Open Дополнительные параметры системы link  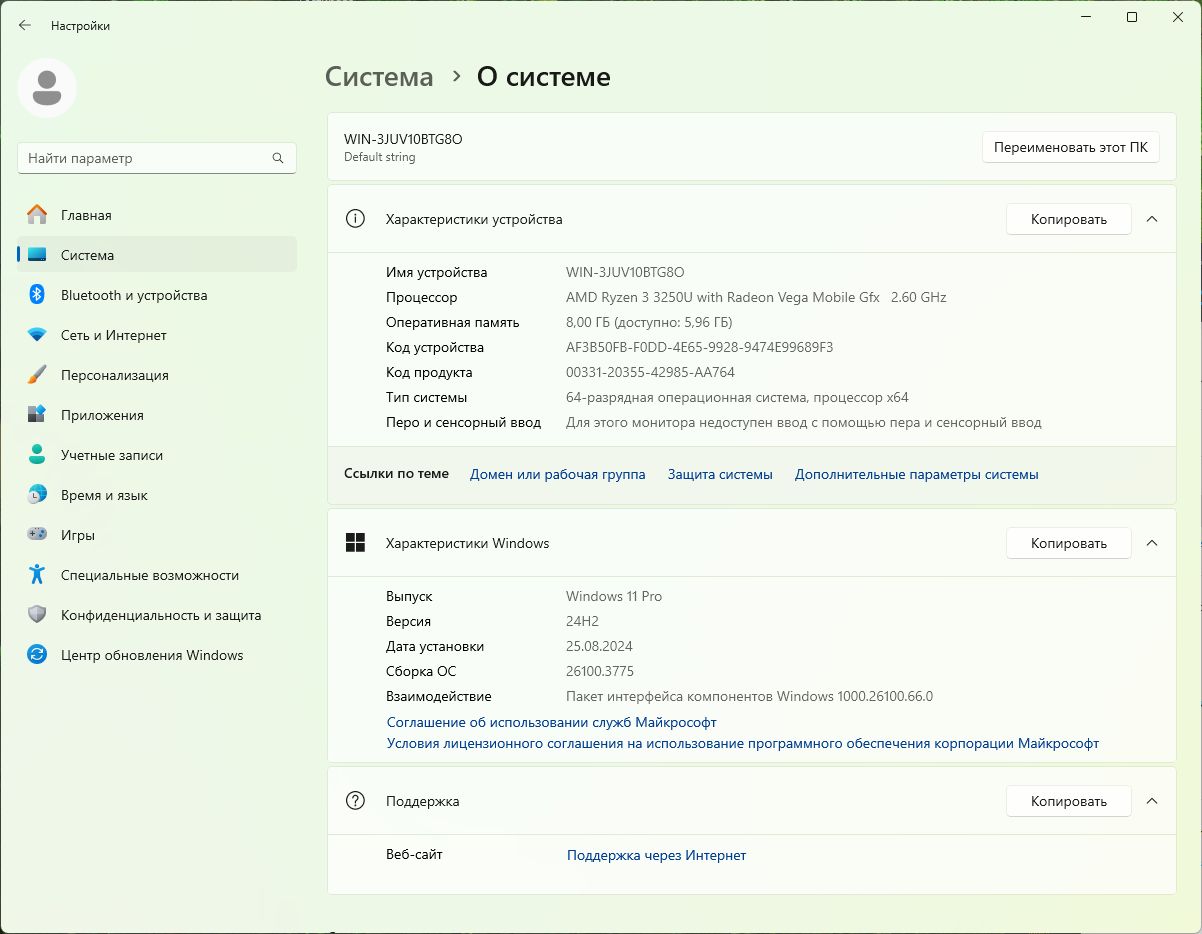[917, 474]
